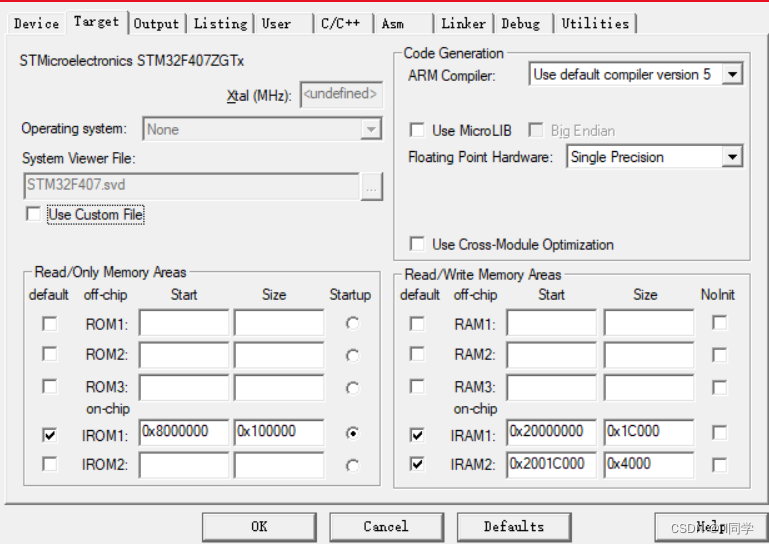The width and height of the screenshot is (769, 544).
Task: Confirm settings with OK button
Action: pos(259,527)
